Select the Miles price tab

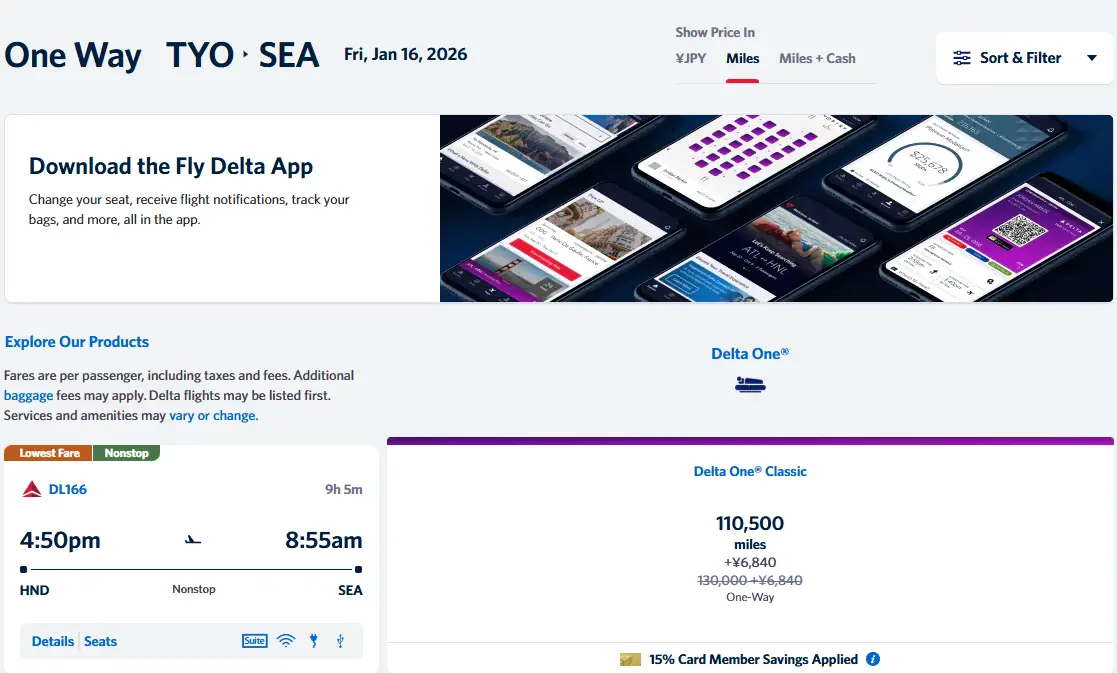click(742, 58)
